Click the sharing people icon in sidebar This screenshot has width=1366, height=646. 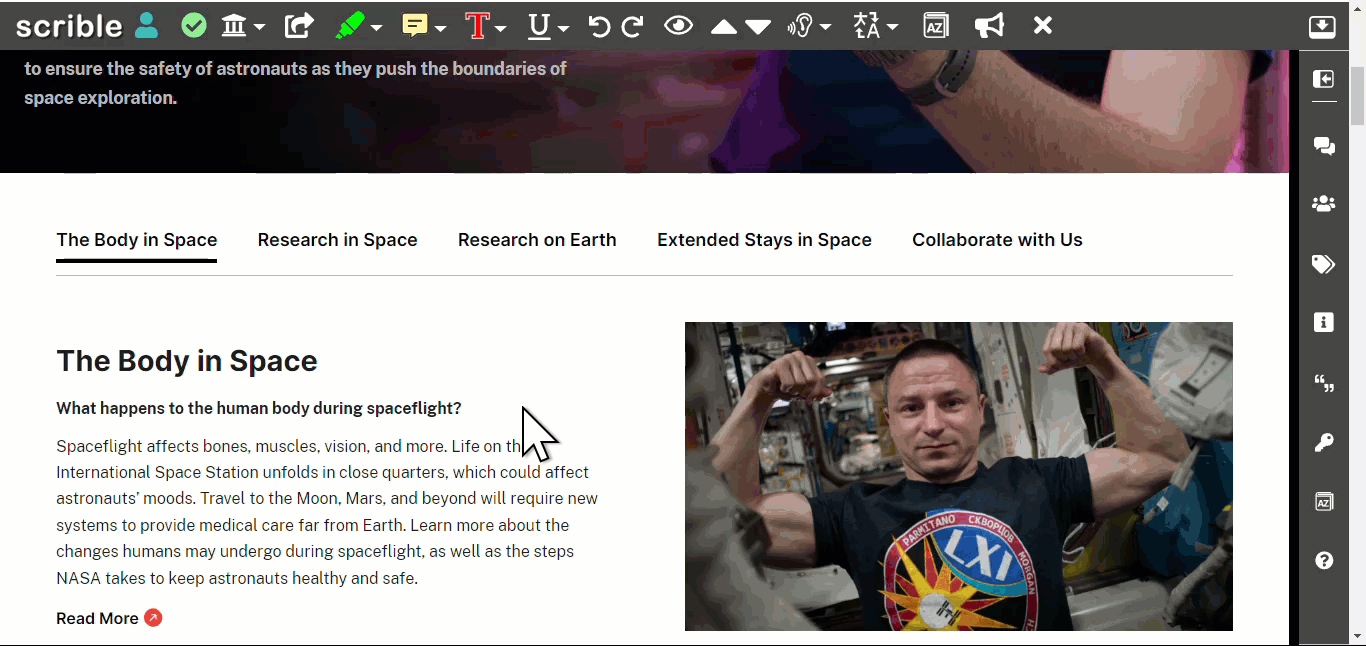[x=1323, y=203]
